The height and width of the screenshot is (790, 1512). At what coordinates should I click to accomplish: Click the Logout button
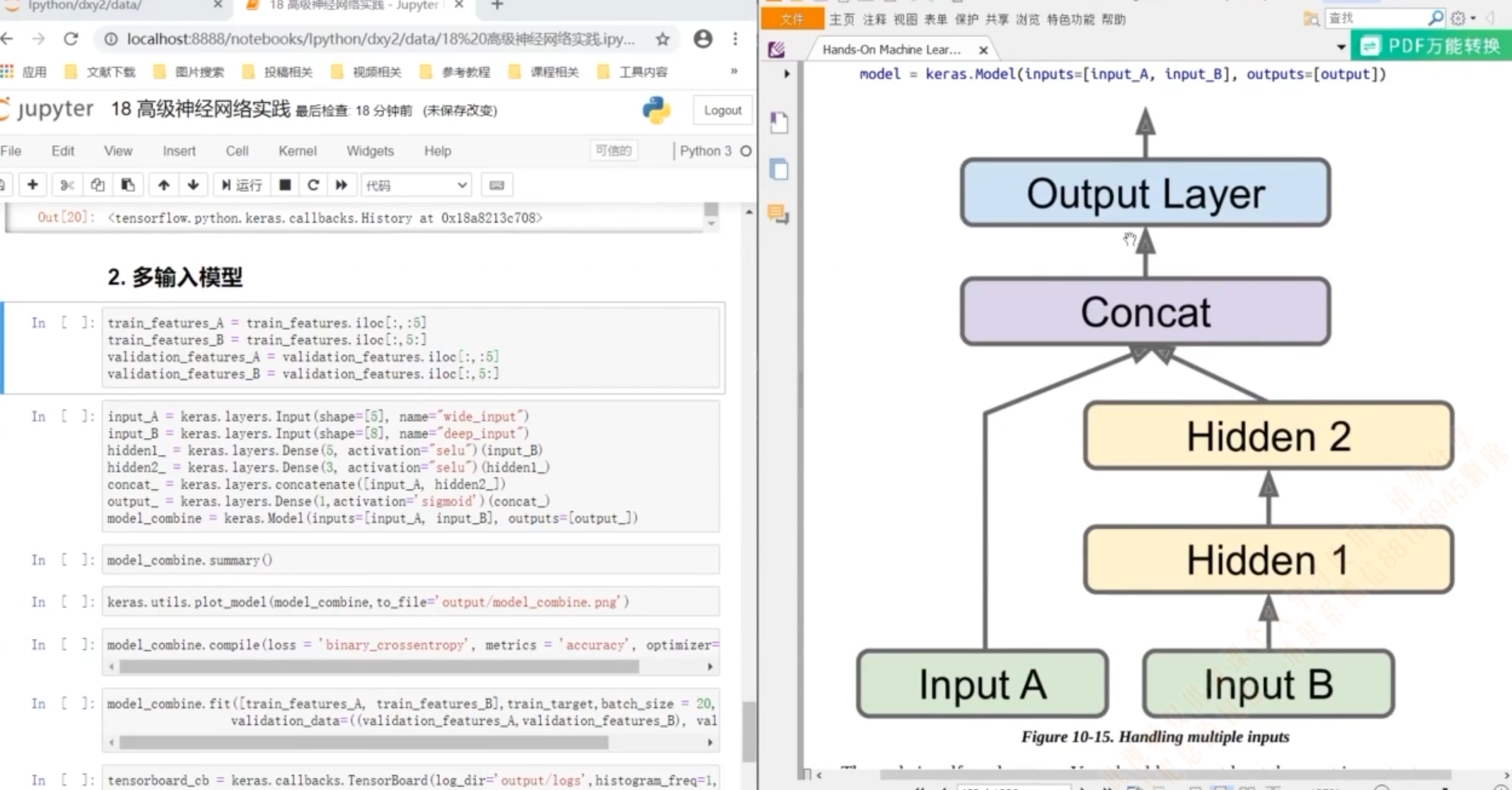click(722, 110)
